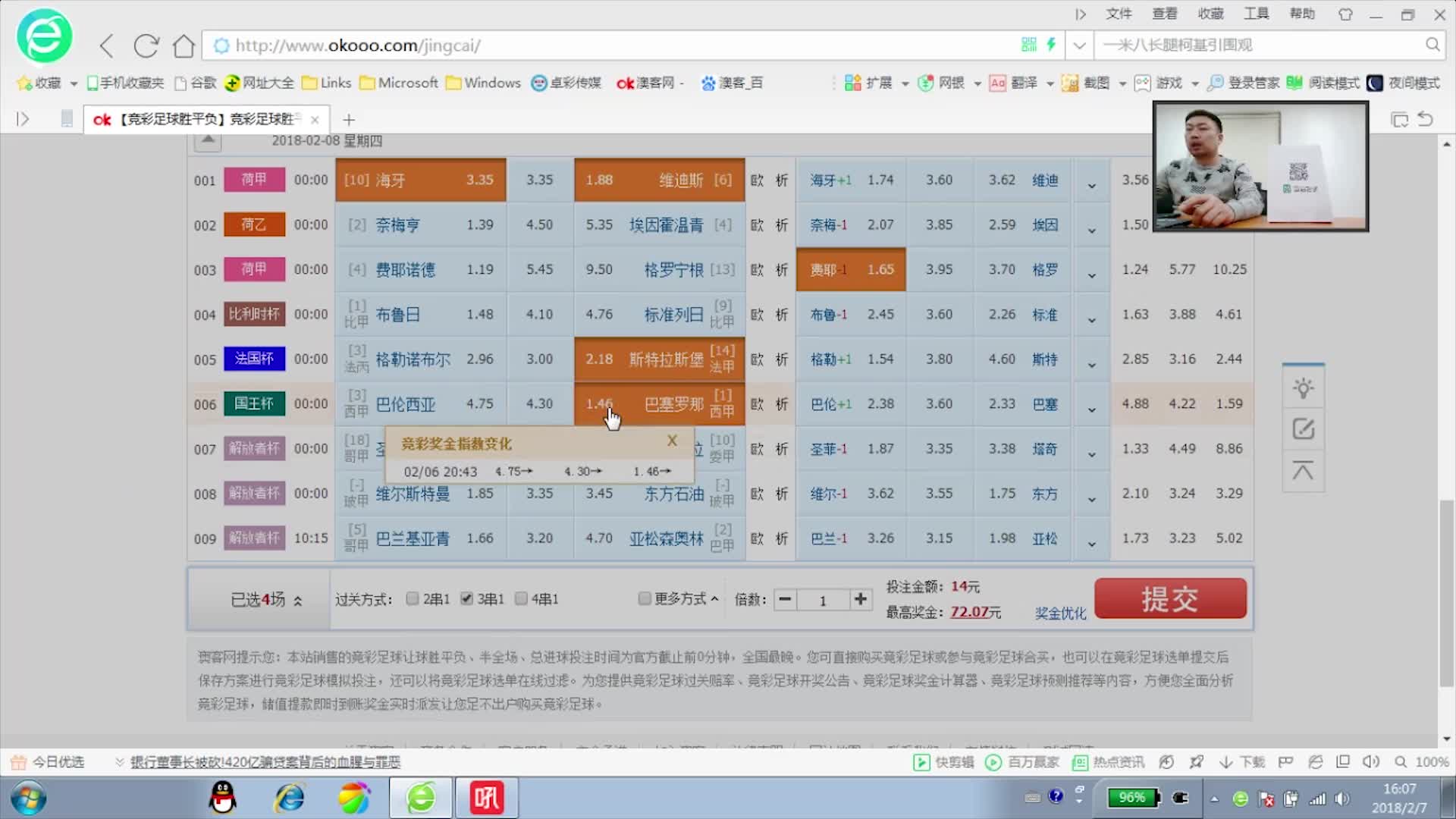The image size is (1456, 819).
Task: Click the search magnifier icon
Action: 1432,45
